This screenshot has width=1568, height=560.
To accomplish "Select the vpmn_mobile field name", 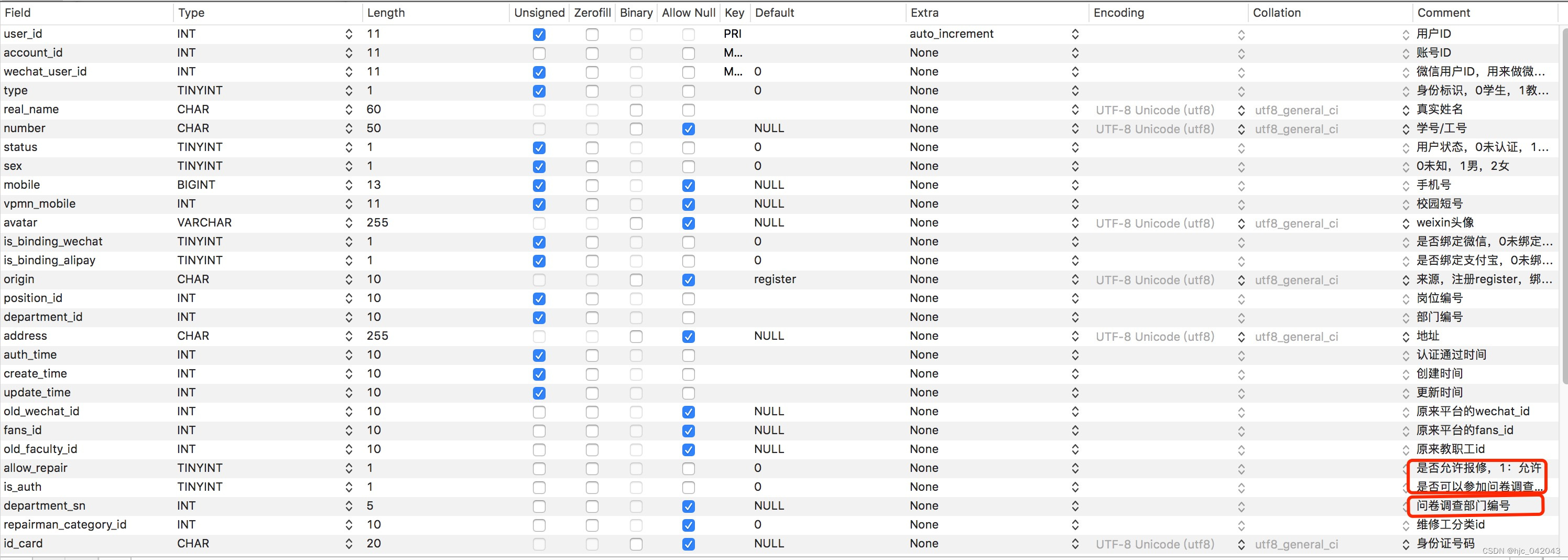I will 39,204.
